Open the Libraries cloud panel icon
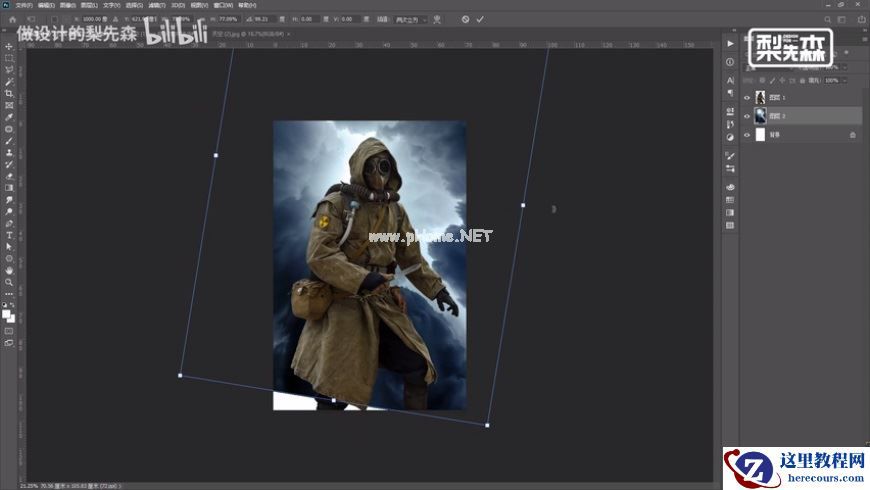The image size is (870, 490). coord(730,187)
